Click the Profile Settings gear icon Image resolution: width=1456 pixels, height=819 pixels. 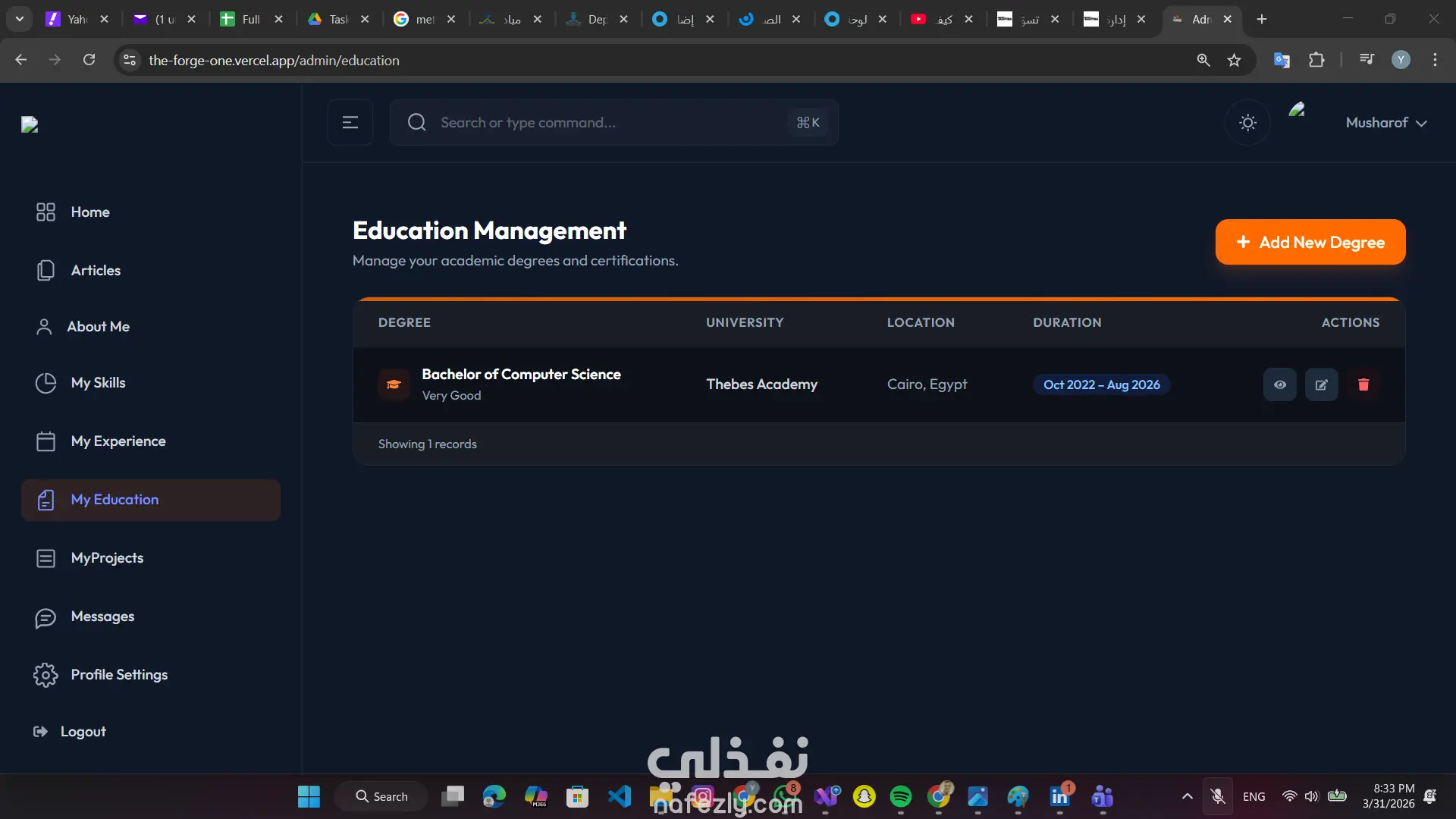(x=45, y=675)
